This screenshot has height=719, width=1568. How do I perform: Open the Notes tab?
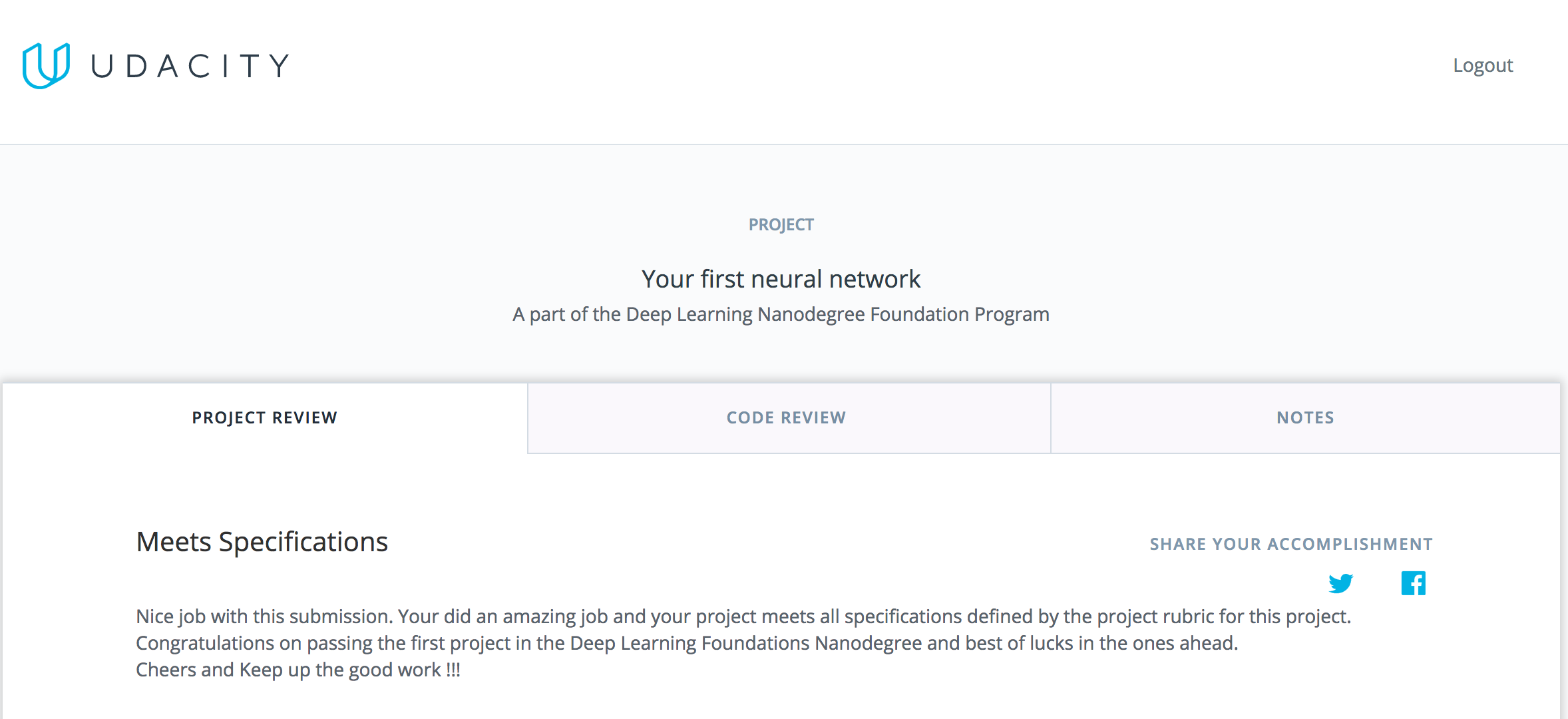point(1305,417)
